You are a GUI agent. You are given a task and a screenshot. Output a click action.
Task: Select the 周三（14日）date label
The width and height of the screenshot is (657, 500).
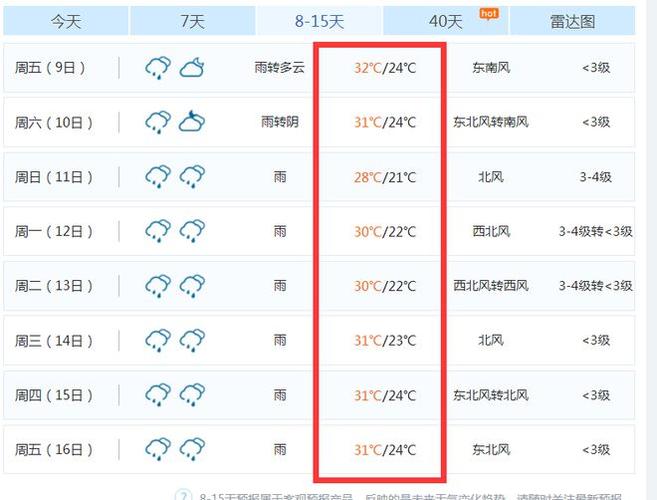54,341
